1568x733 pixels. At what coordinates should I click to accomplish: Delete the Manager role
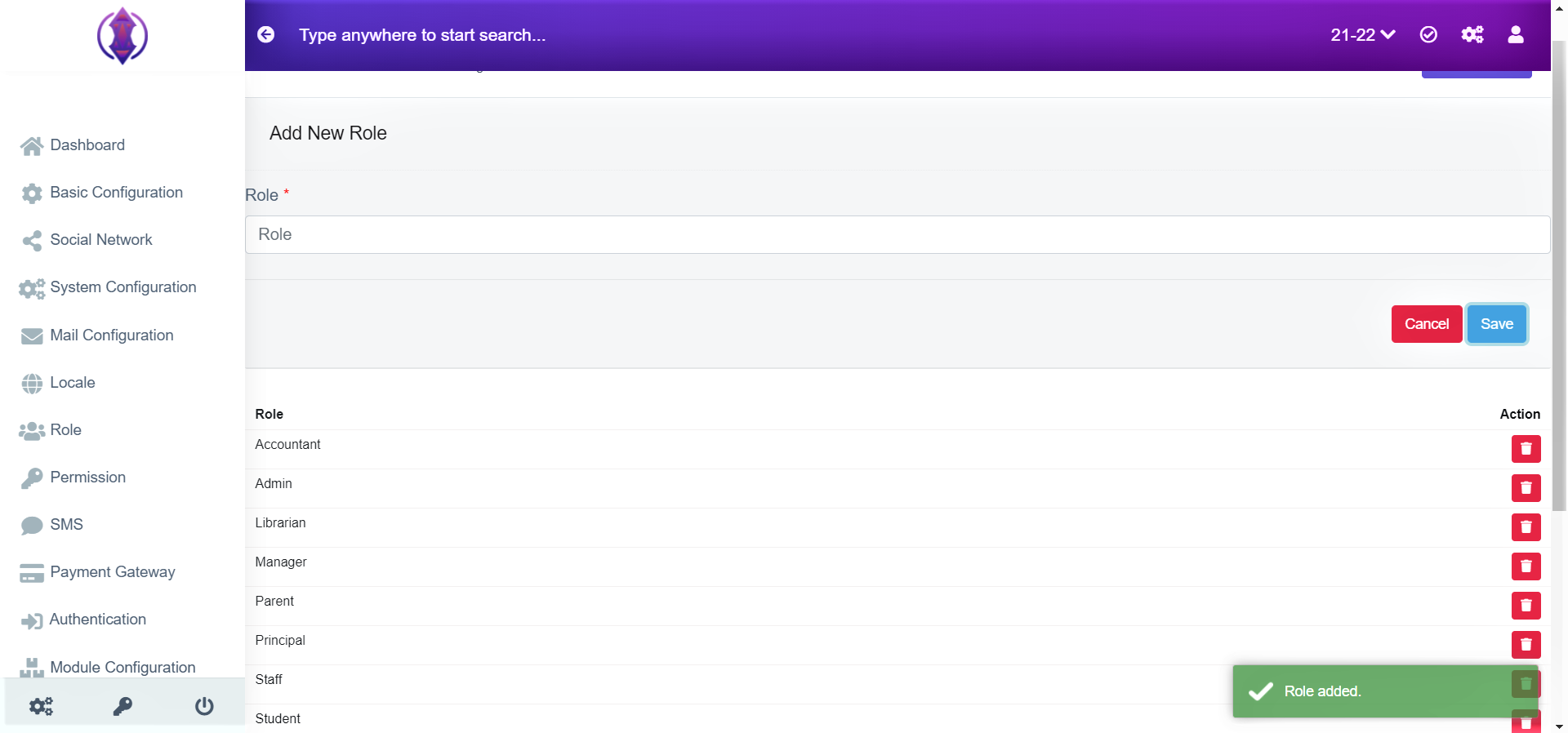[x=1526, y=566]
